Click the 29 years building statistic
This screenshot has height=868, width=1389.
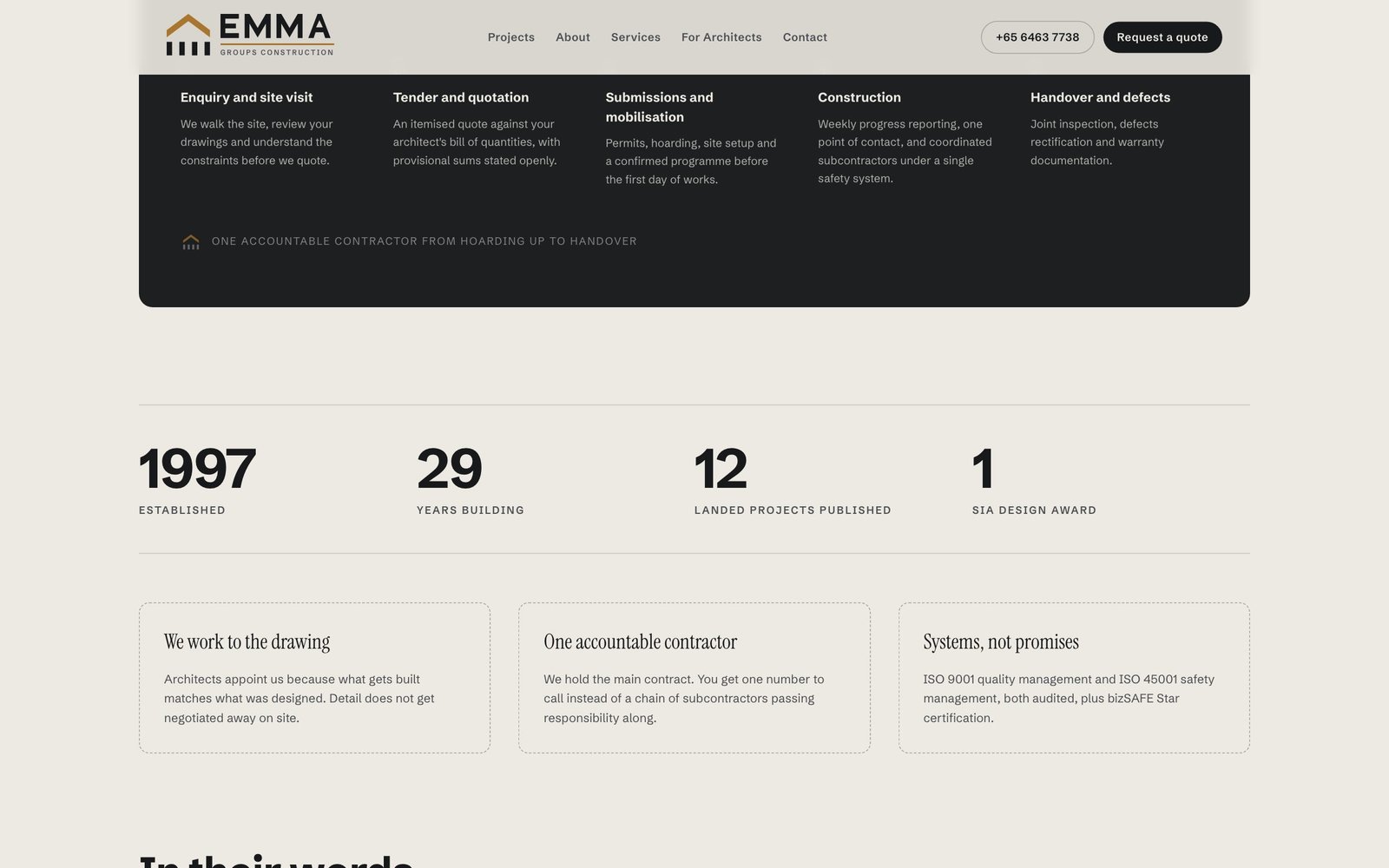[449, 469]
